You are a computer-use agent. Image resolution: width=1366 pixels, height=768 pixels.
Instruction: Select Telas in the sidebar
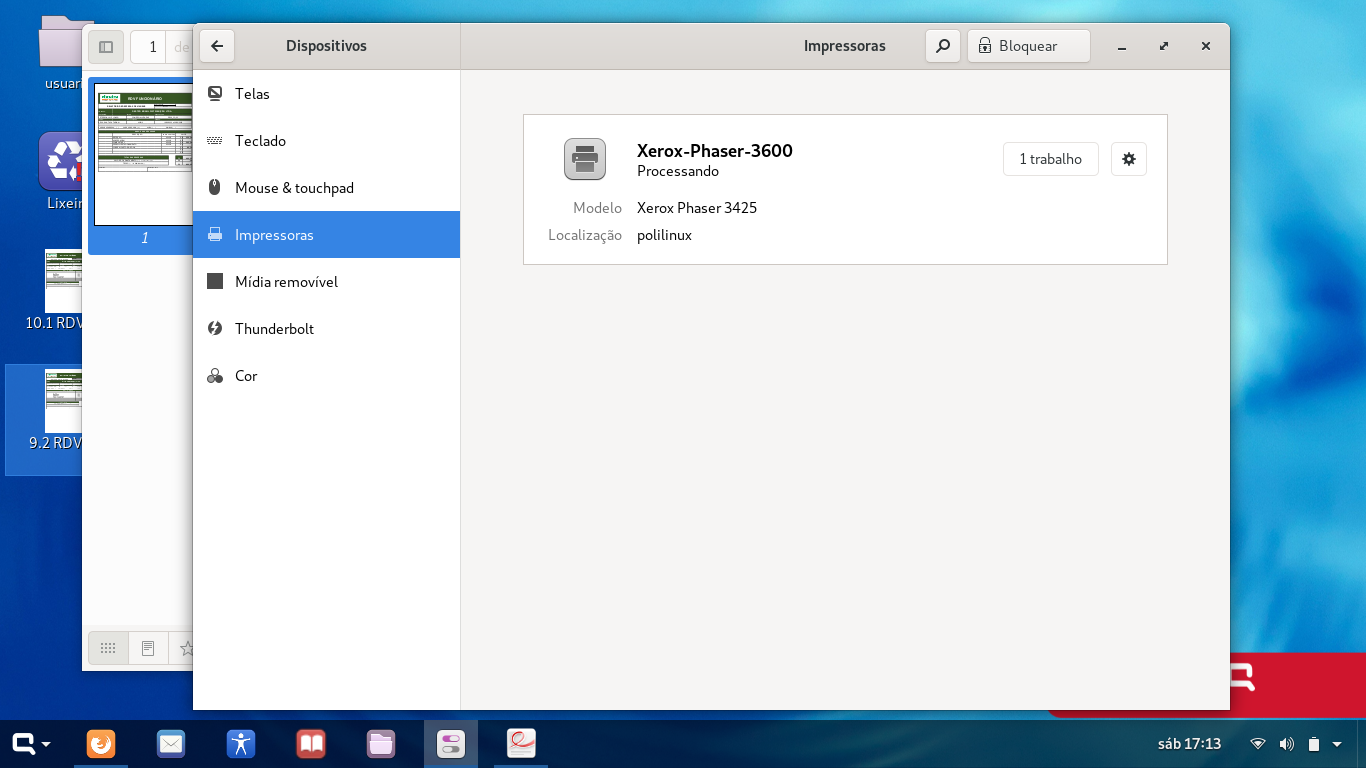coord(326,94)
